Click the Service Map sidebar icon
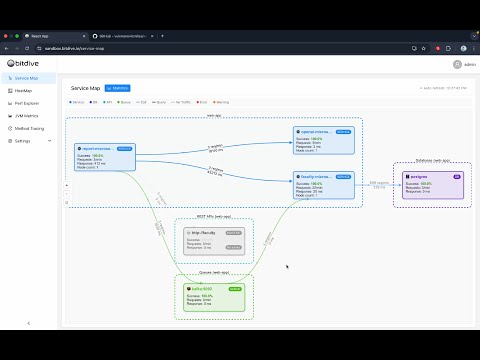Viewport: 480px width, 360px height. point(10,78)
